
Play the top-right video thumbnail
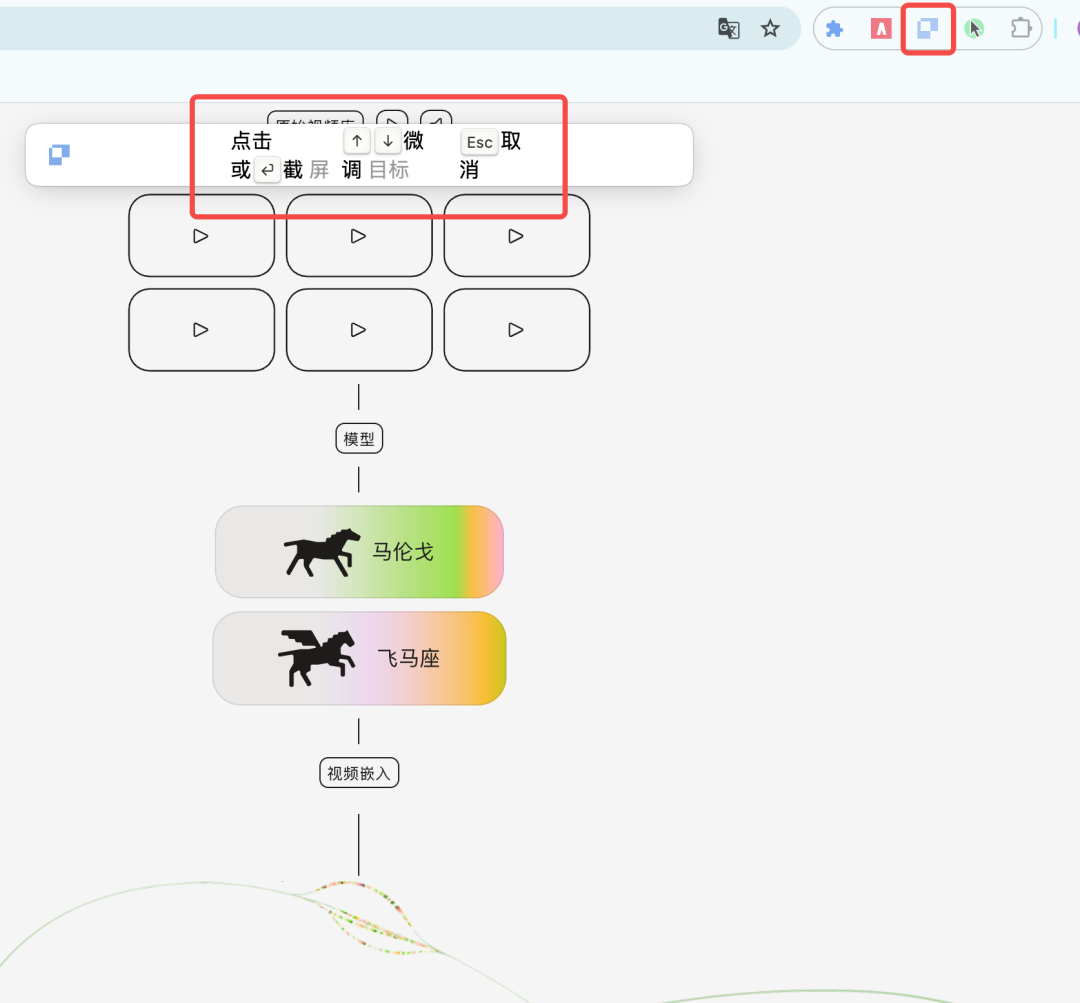point(516,236)
